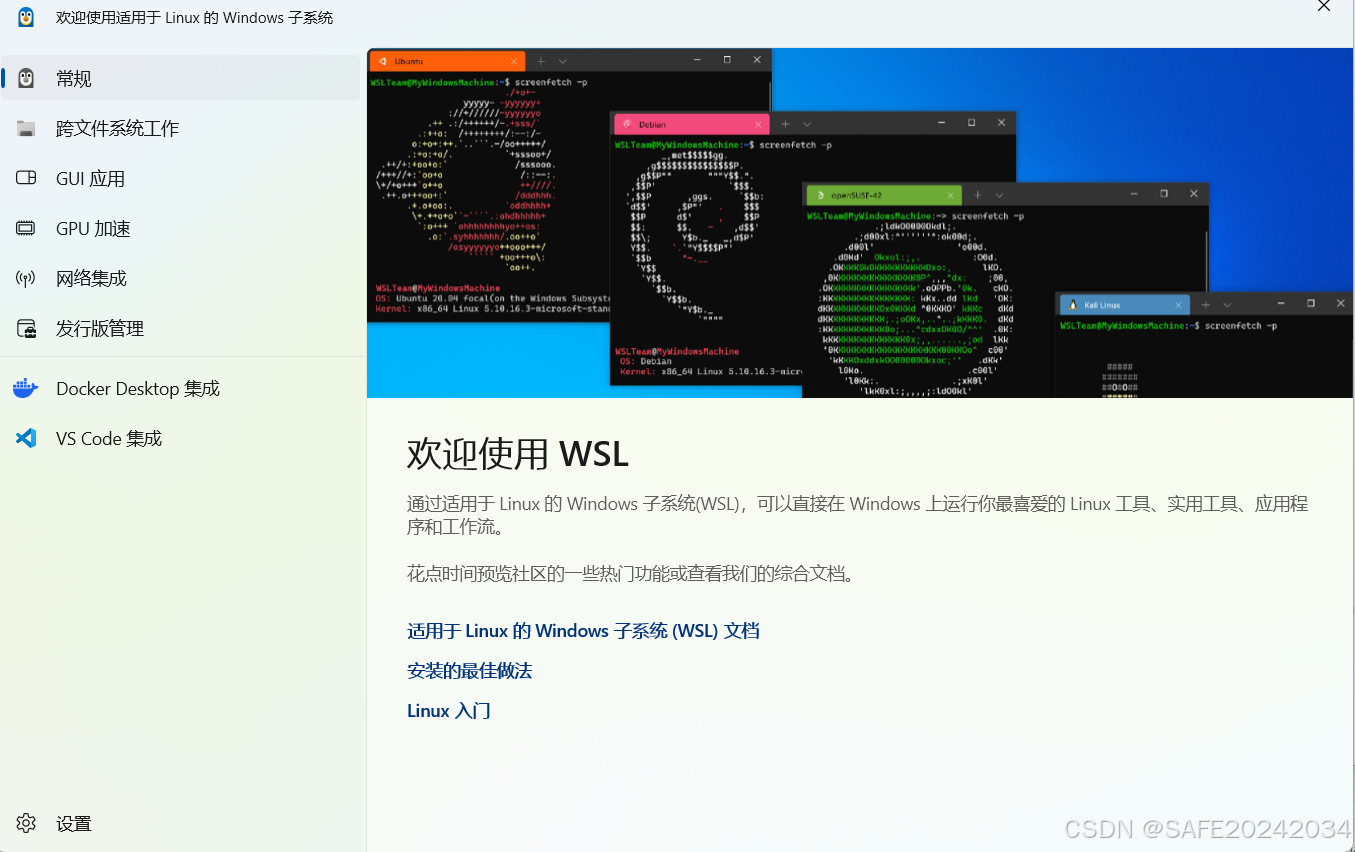
Task: Switch to GPU 加速 section
Action: point(181,228)
